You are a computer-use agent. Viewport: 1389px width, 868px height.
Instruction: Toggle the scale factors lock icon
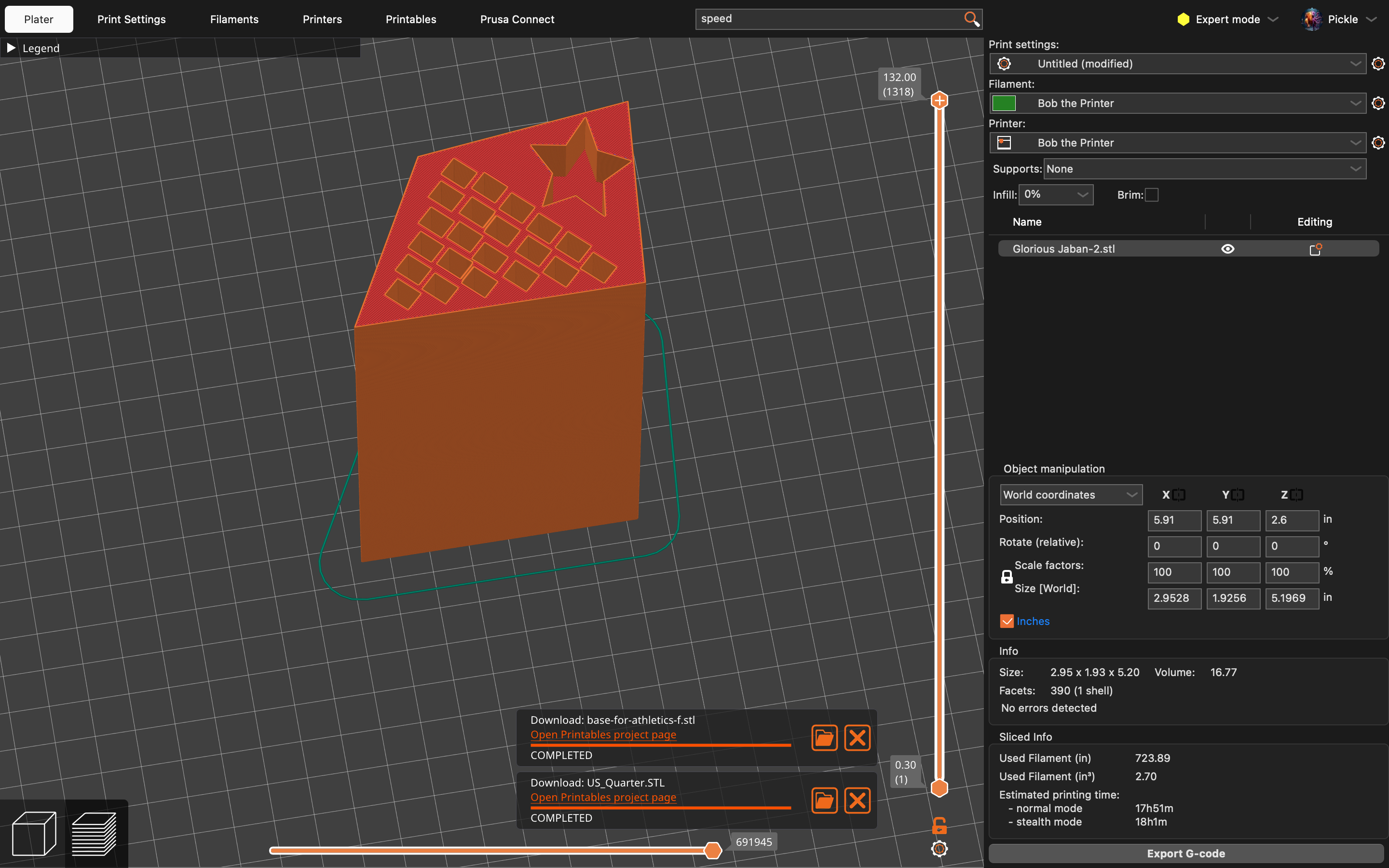point(1007,577)
